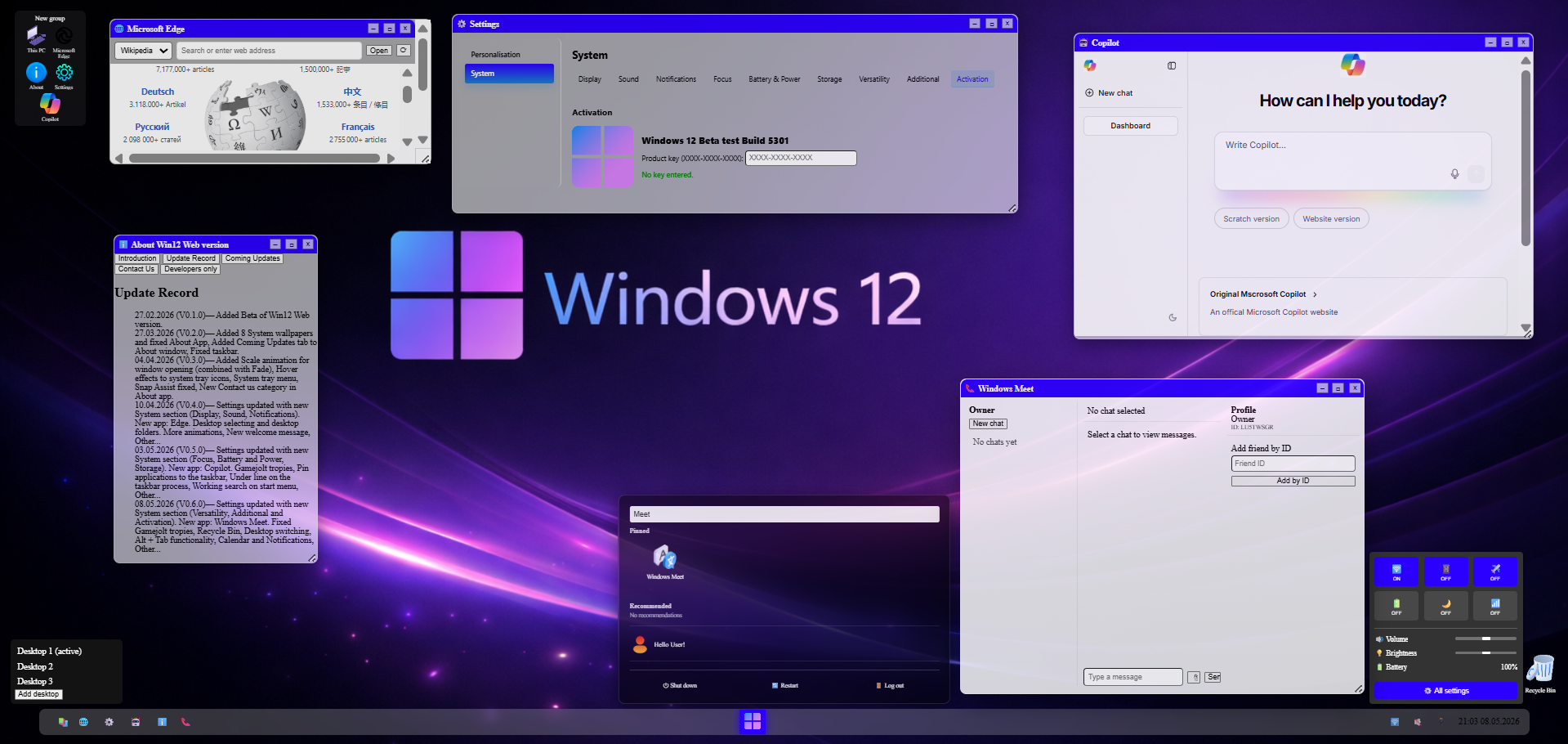This screenshot has height=744, width=1568.
Task: Click the microphone icon in Copilot input
Action: 1454,173
